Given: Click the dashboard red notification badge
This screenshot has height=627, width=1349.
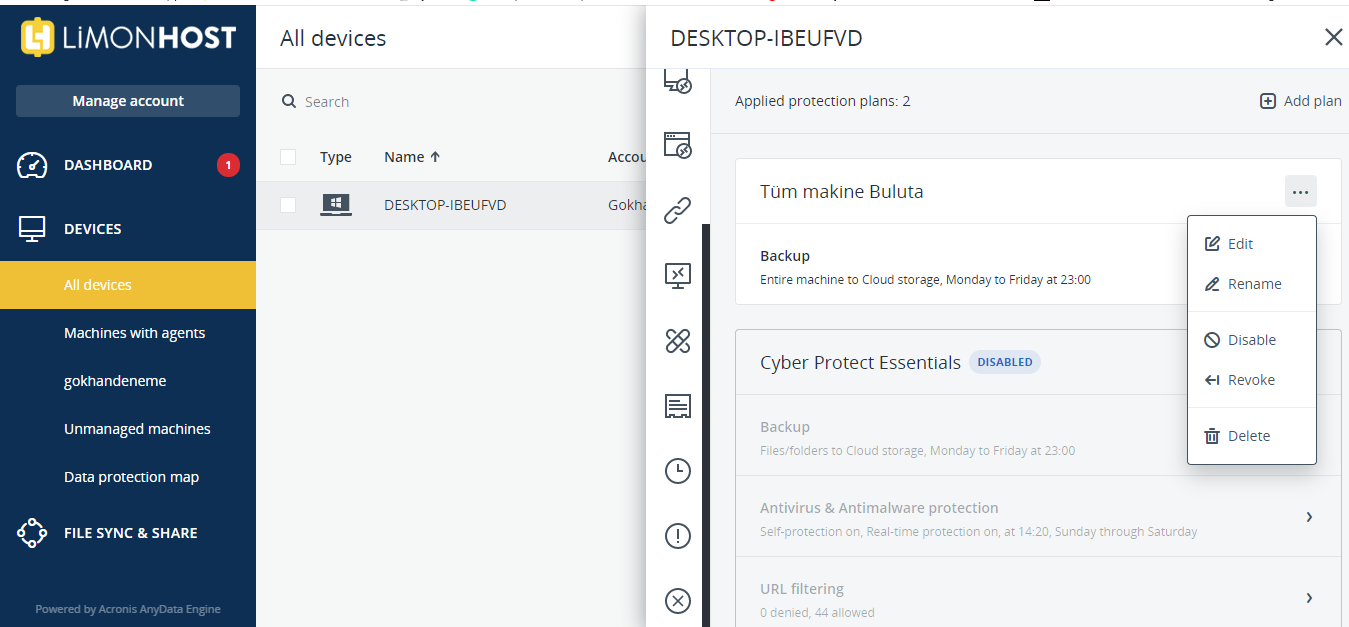Looking at the screenshot, I should coord(228,165).
